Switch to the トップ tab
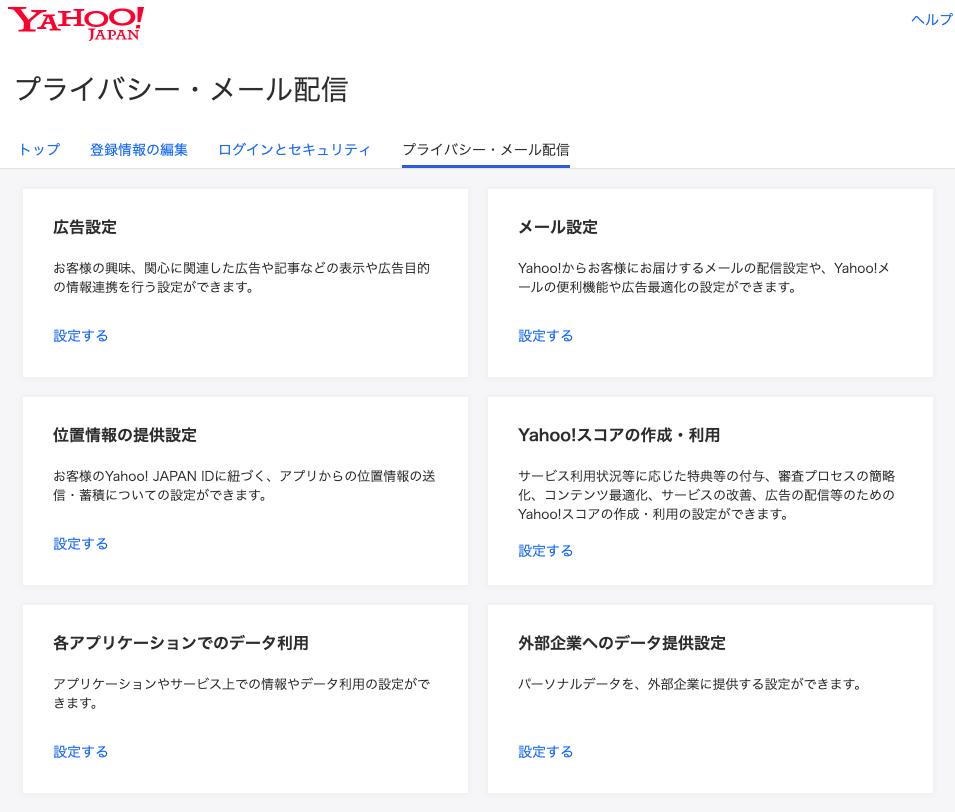The height and width of the screenshot is (812, 955). click(40, 149)
